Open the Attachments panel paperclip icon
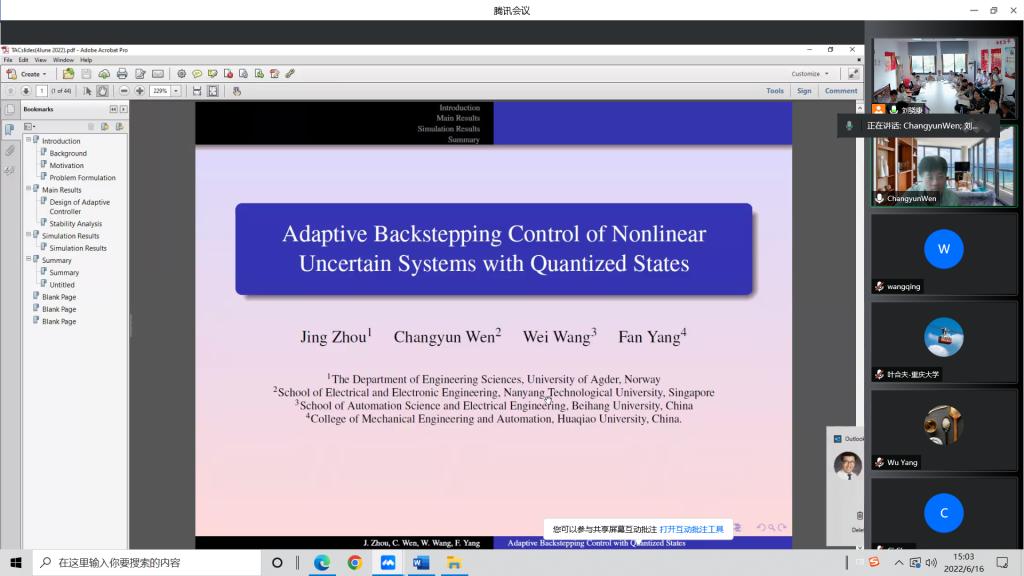Screen dimensions: 1024x576 10,150
